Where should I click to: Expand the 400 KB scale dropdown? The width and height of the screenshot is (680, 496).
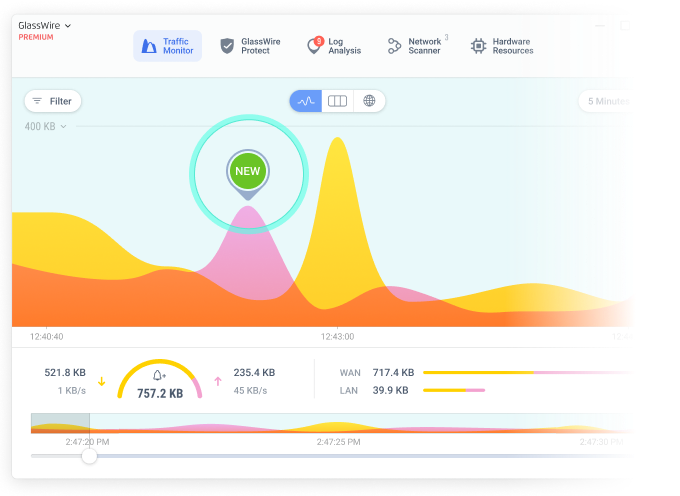pos(46,127)
